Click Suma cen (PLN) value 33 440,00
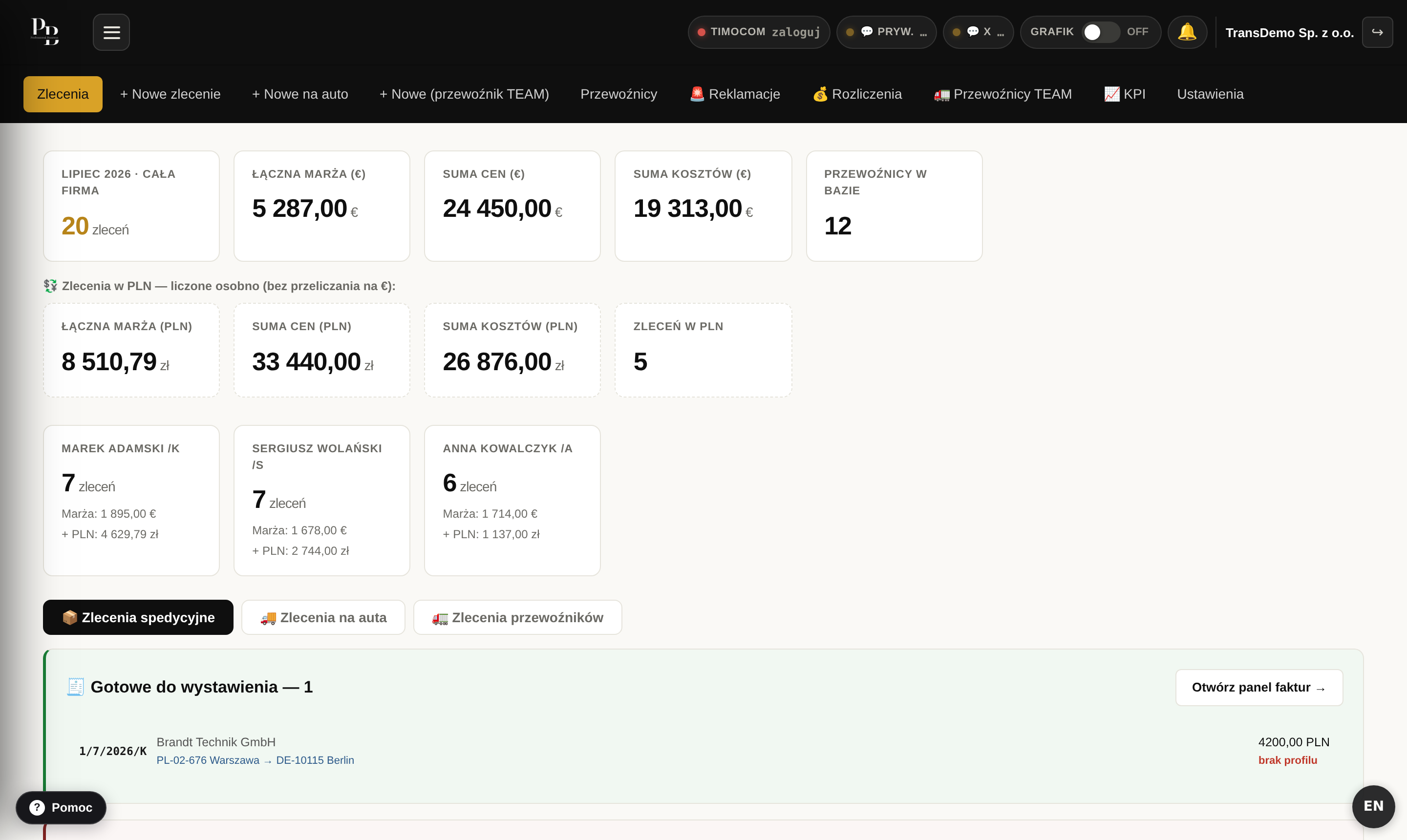 pyautogui.click(x=306, y=362)
